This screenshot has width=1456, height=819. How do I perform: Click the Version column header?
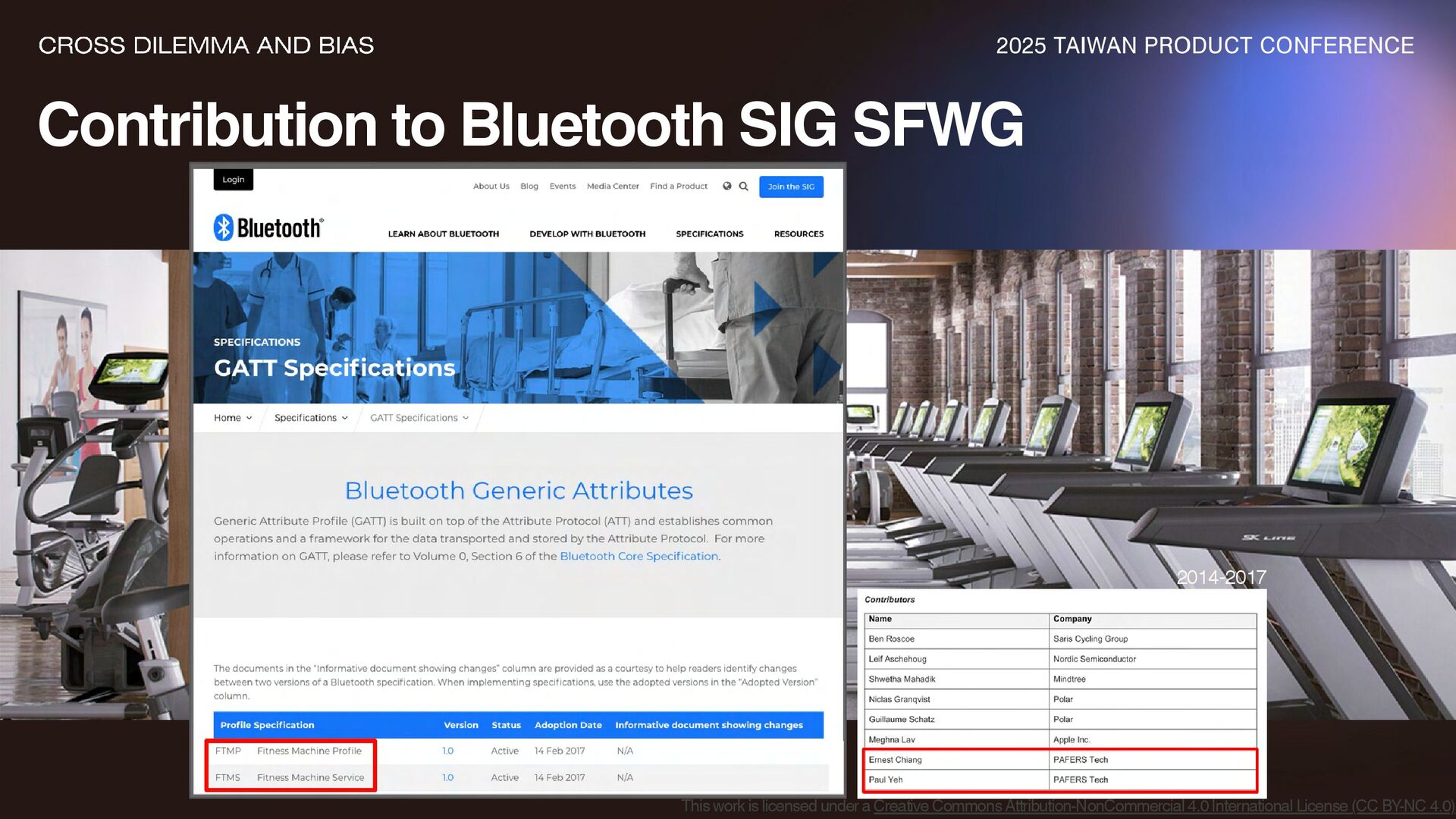point(461,726)
